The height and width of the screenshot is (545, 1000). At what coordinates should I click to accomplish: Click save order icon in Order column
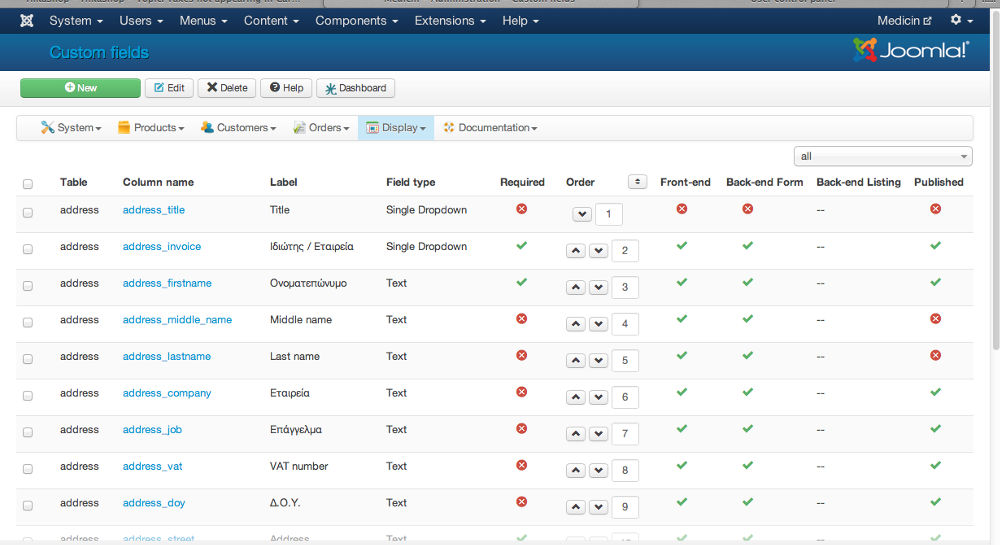click(637, 182)
